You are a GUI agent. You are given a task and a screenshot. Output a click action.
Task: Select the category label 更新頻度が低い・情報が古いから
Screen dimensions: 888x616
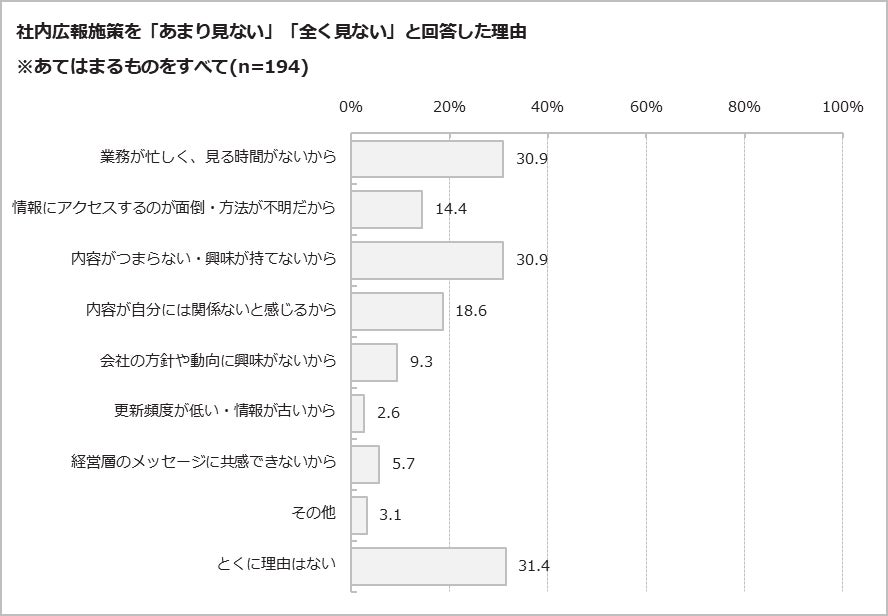coord(225,410)
